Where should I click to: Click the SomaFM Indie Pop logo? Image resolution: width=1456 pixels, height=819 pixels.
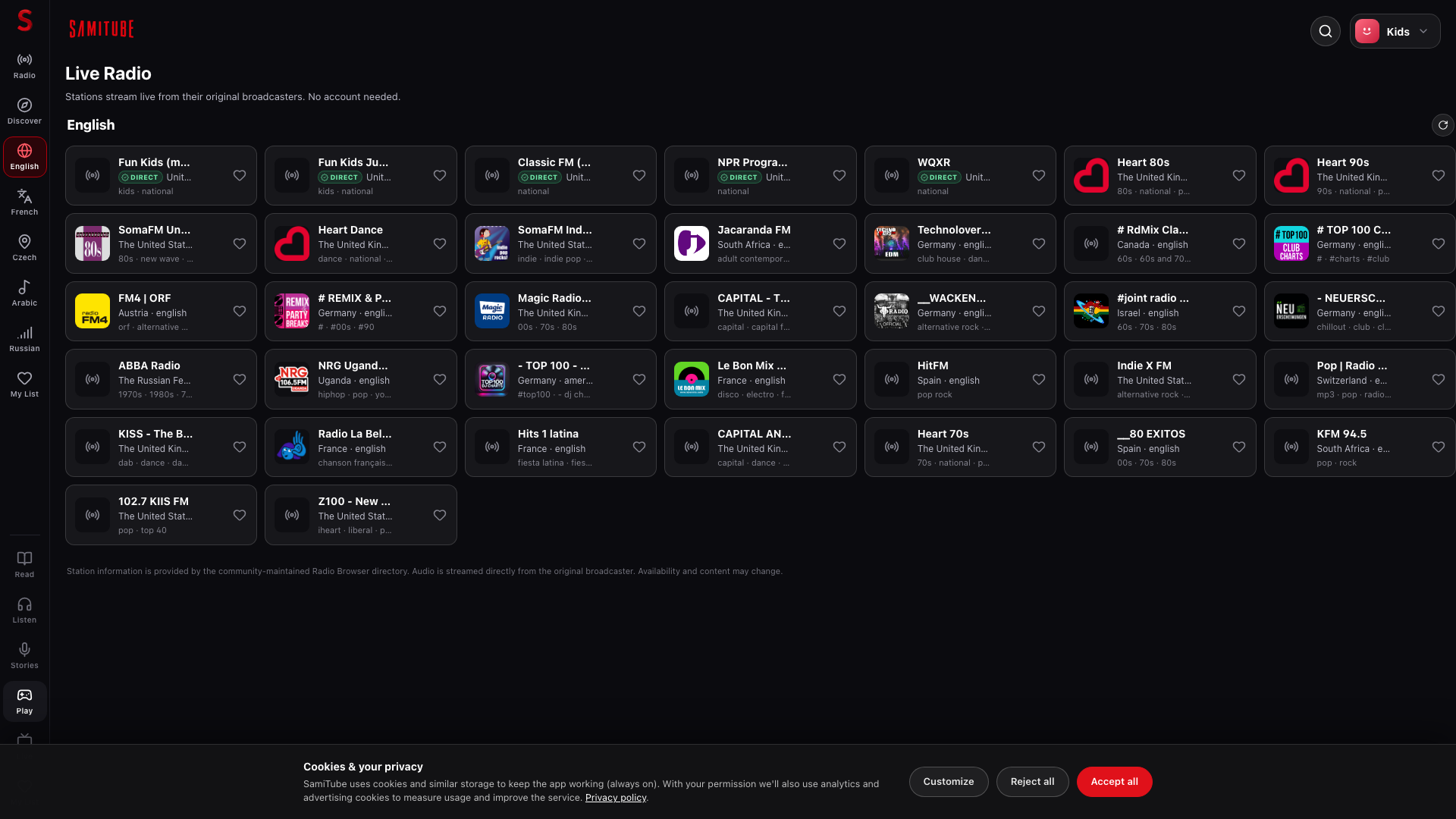tap(492, 243)
